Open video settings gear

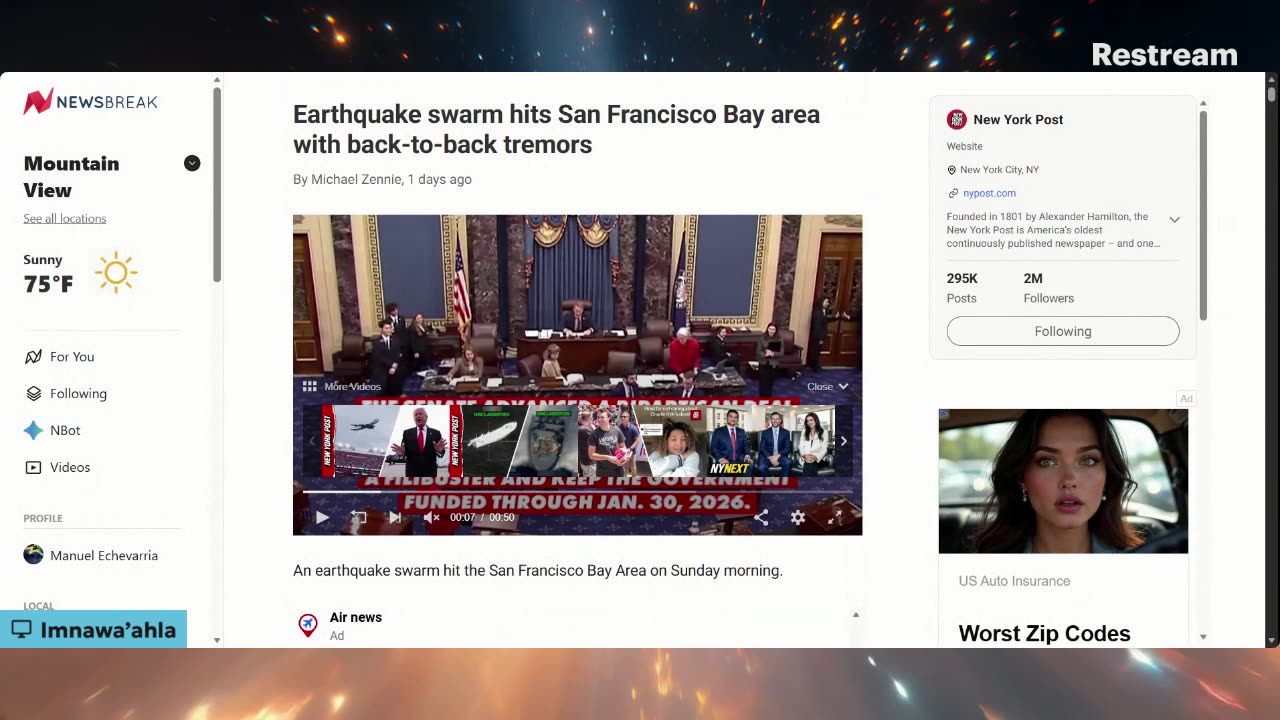pyautogui.click(x=798, y=517)
